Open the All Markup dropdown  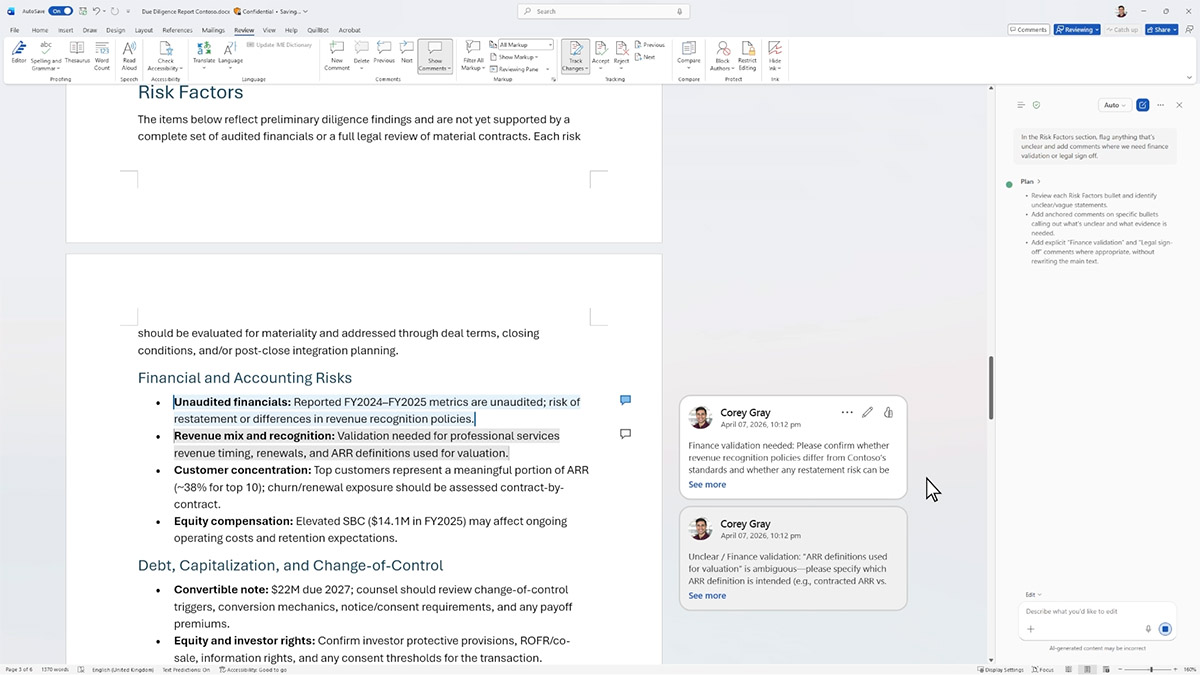click(526, 45)
